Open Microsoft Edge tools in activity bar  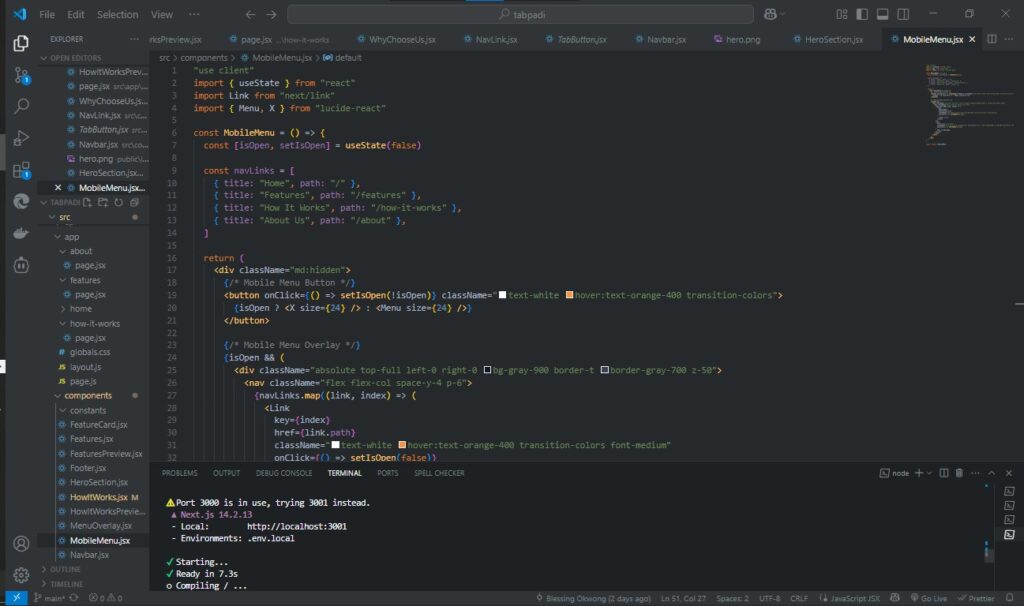pos(21,201)
